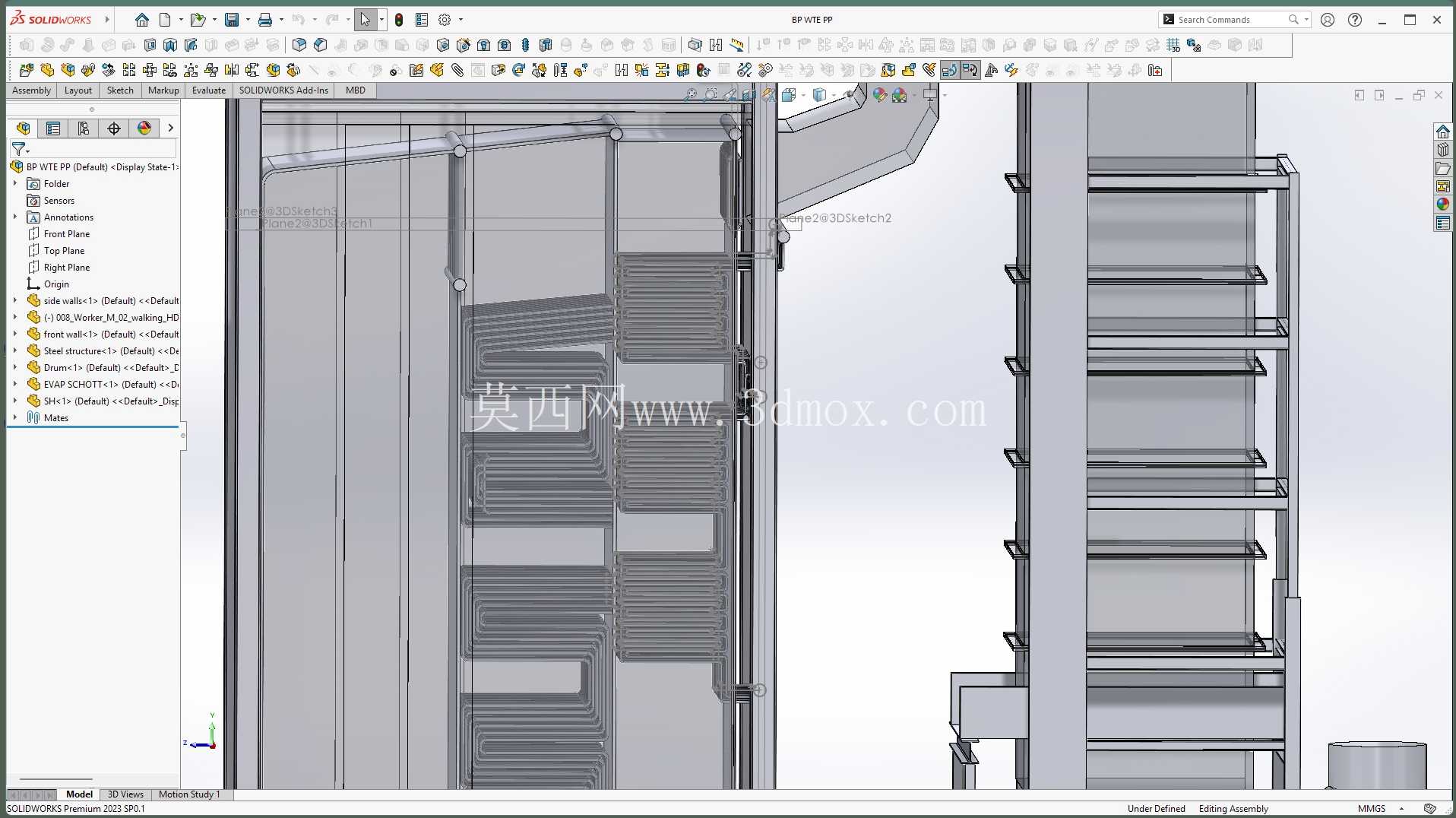Viewport: 1456px width, 818px height.
Task: Show more manager tabs with chevron
Action: click(x=170, y=128)
